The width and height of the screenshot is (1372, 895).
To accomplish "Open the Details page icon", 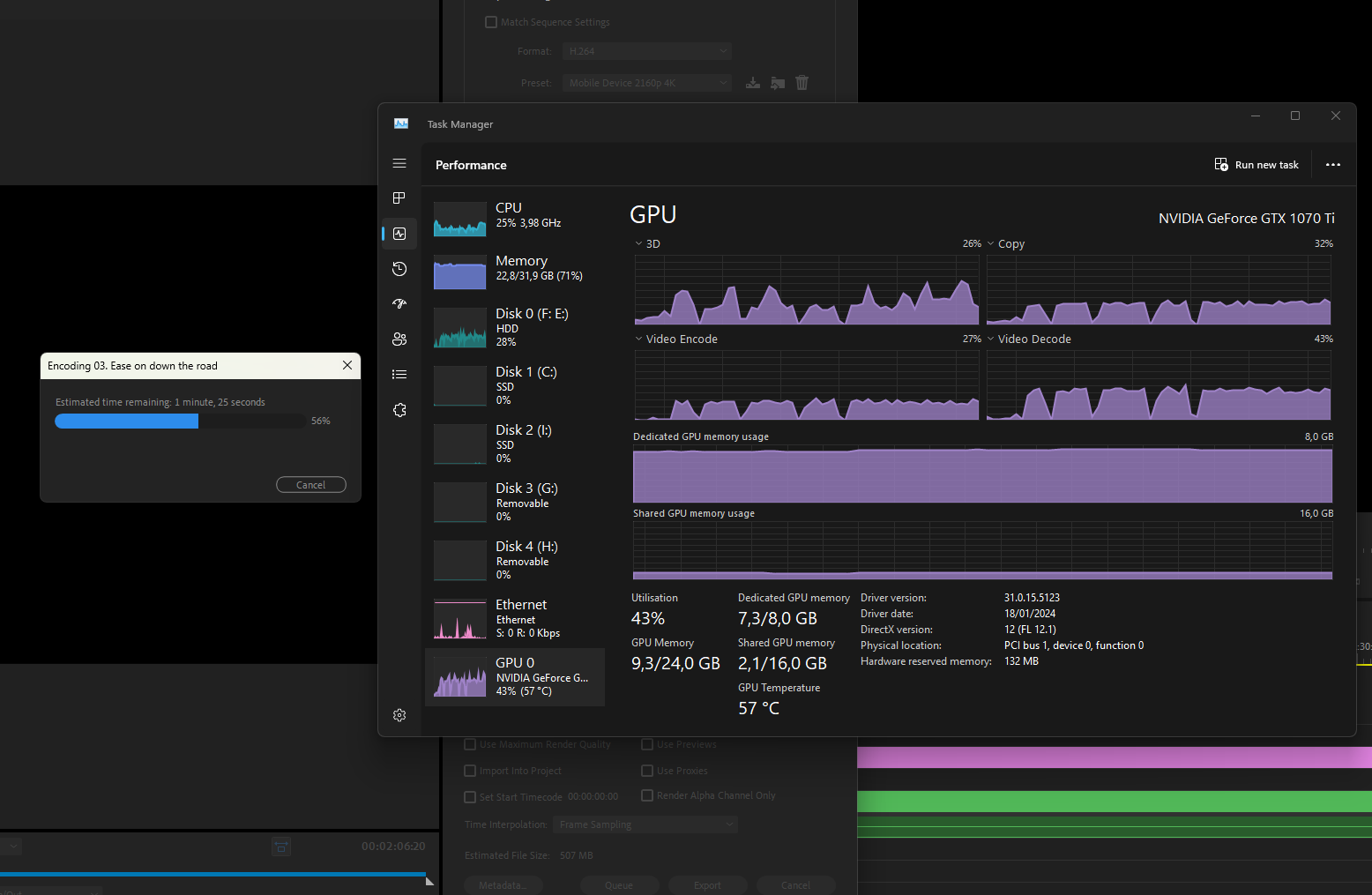I will click(x=399, y=375).
